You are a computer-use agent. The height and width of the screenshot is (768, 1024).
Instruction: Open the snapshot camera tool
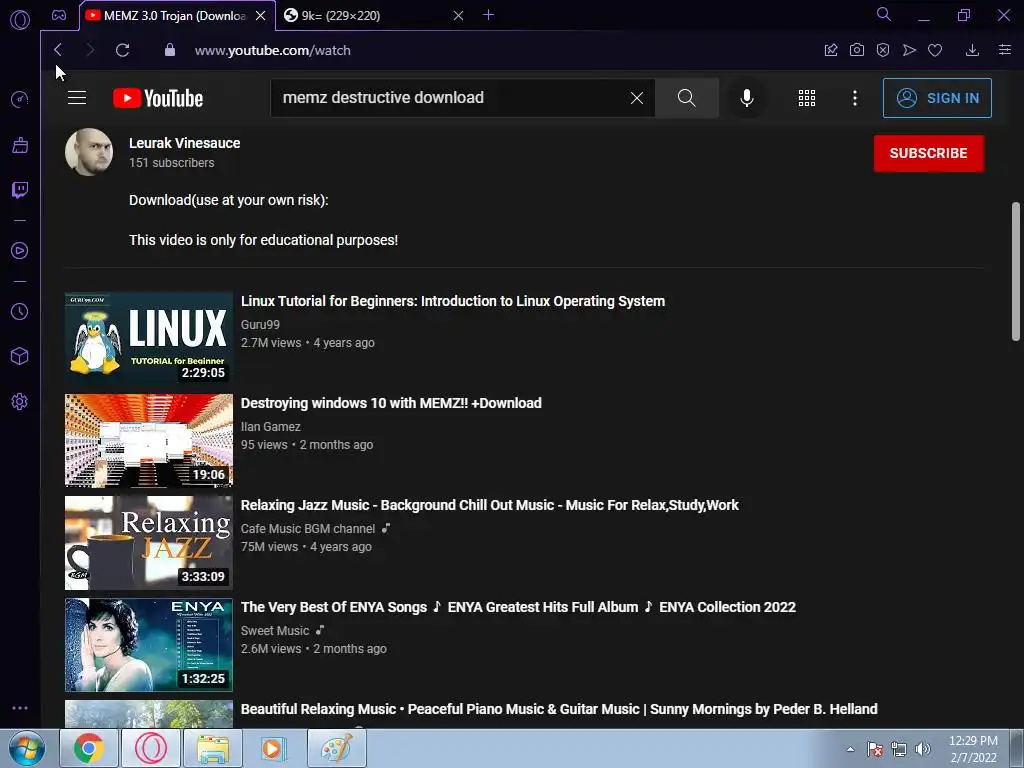pyautogui.click(x=857, y=50)
